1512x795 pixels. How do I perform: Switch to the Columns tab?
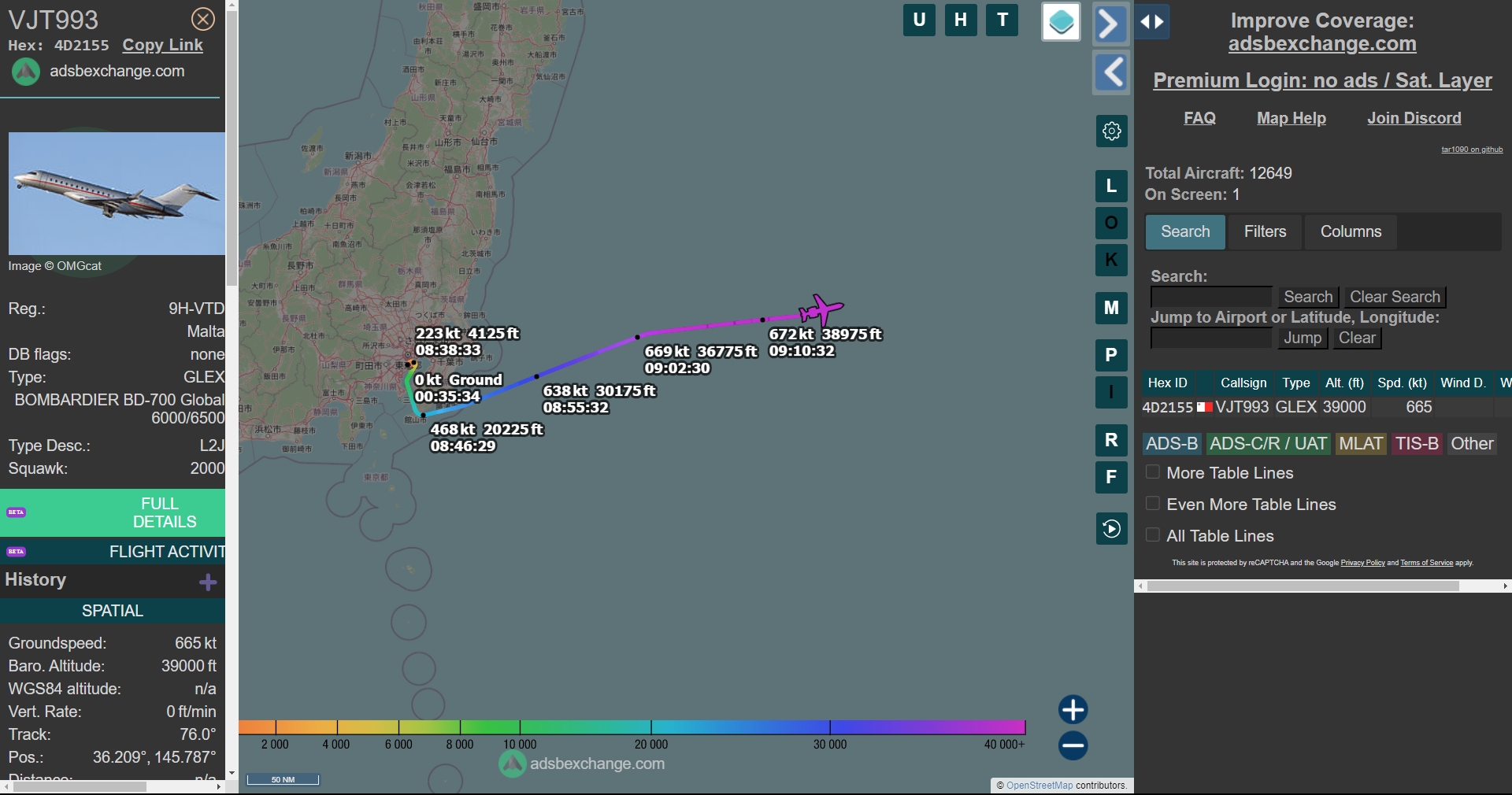[x=1351, y=231]
